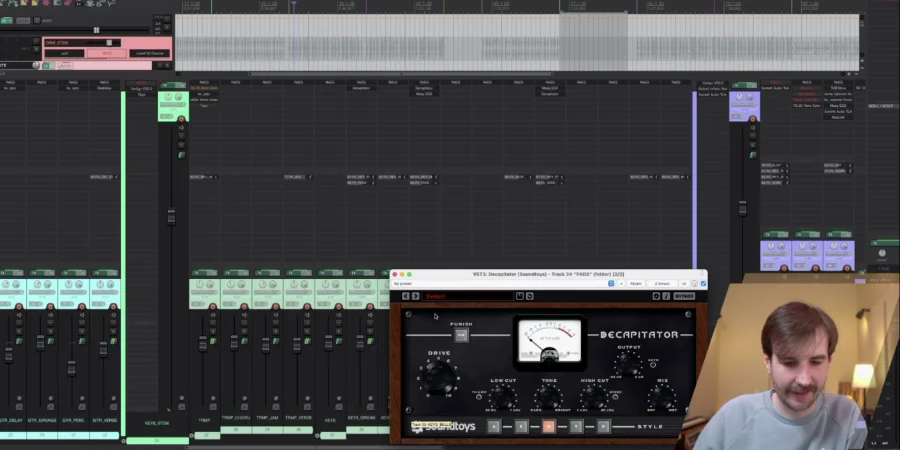
Task: Open the Decapitator FX slot above KEYS_ORGAN
Action: (361, 88)
